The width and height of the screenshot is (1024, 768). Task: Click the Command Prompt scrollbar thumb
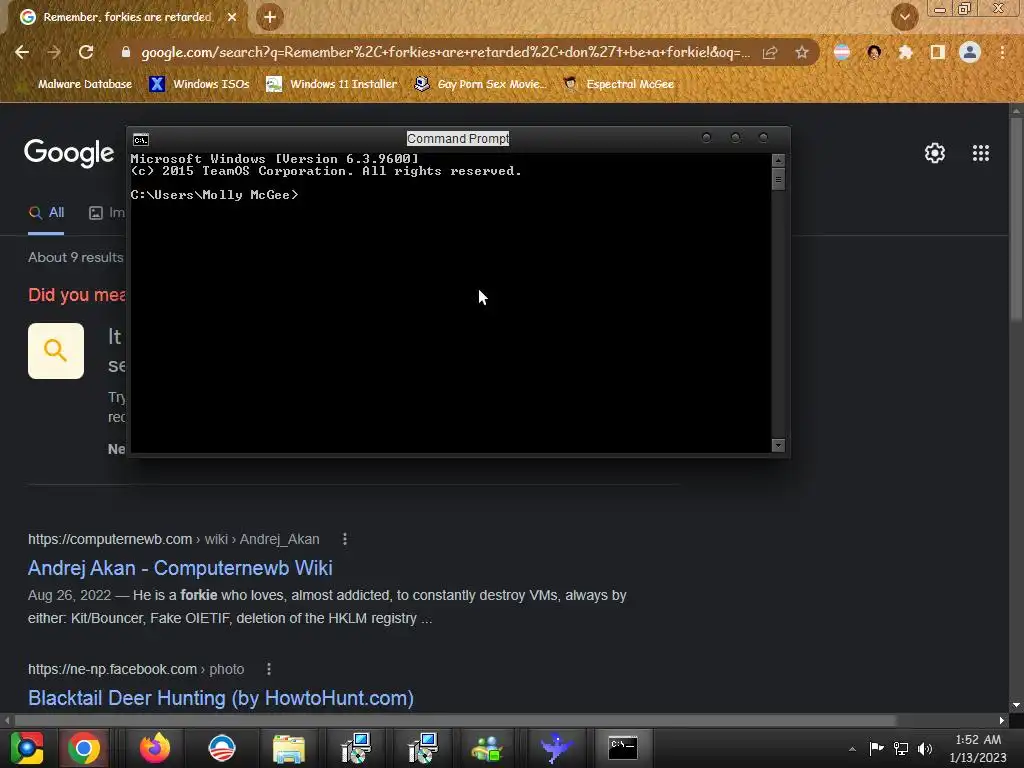tap(778, 179)
